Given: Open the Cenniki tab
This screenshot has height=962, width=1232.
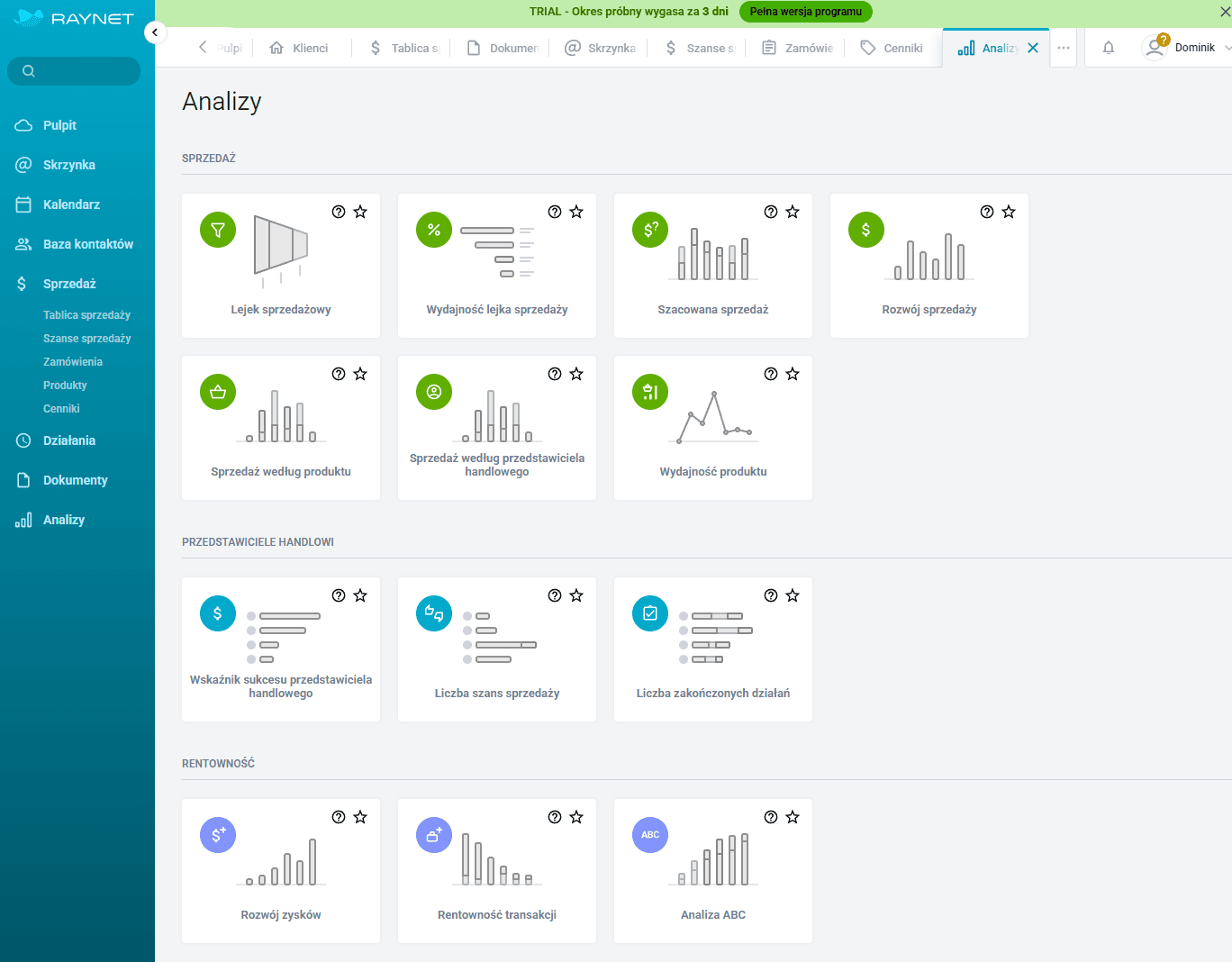Looking at the screenshot, I should pyautogui.click(x=892, y=48).
